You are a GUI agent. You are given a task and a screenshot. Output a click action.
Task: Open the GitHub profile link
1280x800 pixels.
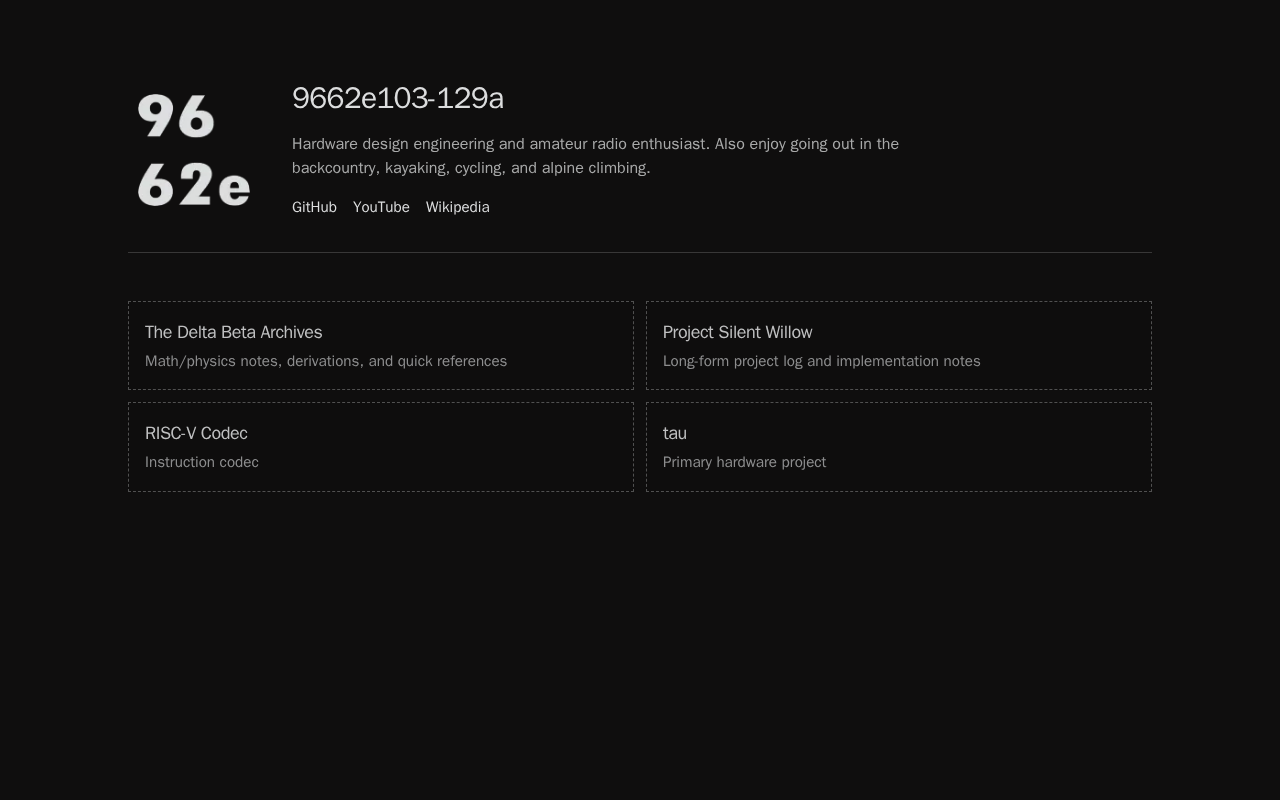[314, 207]
